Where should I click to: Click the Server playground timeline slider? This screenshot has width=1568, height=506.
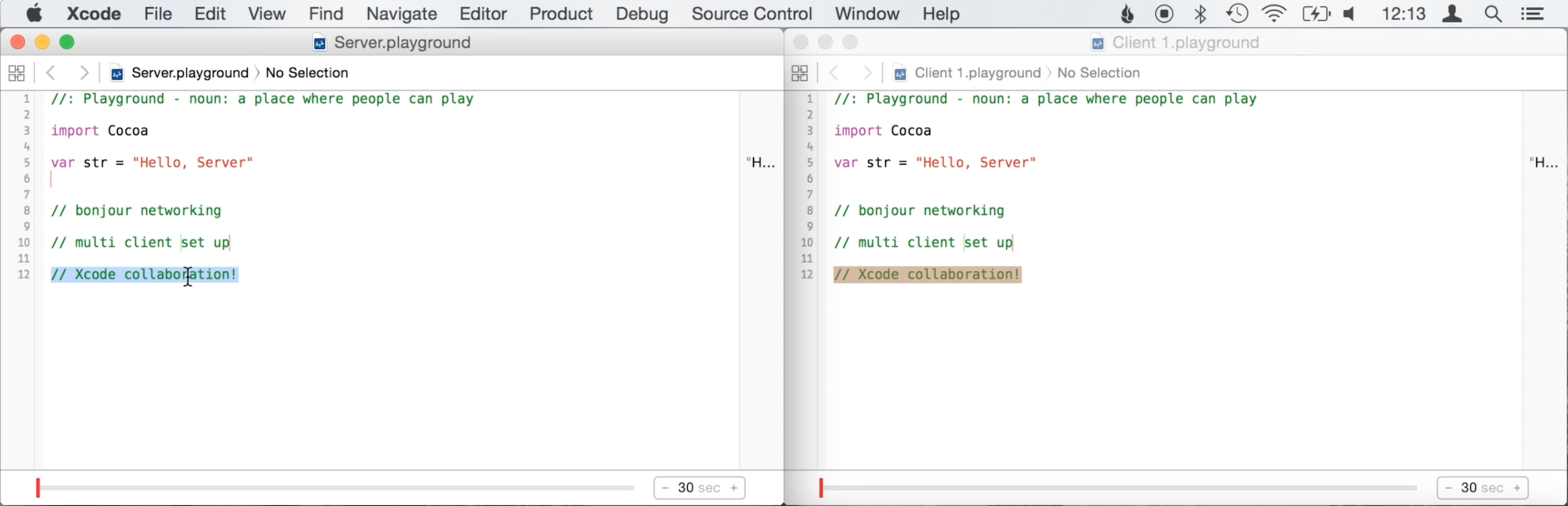coord(335,488)
